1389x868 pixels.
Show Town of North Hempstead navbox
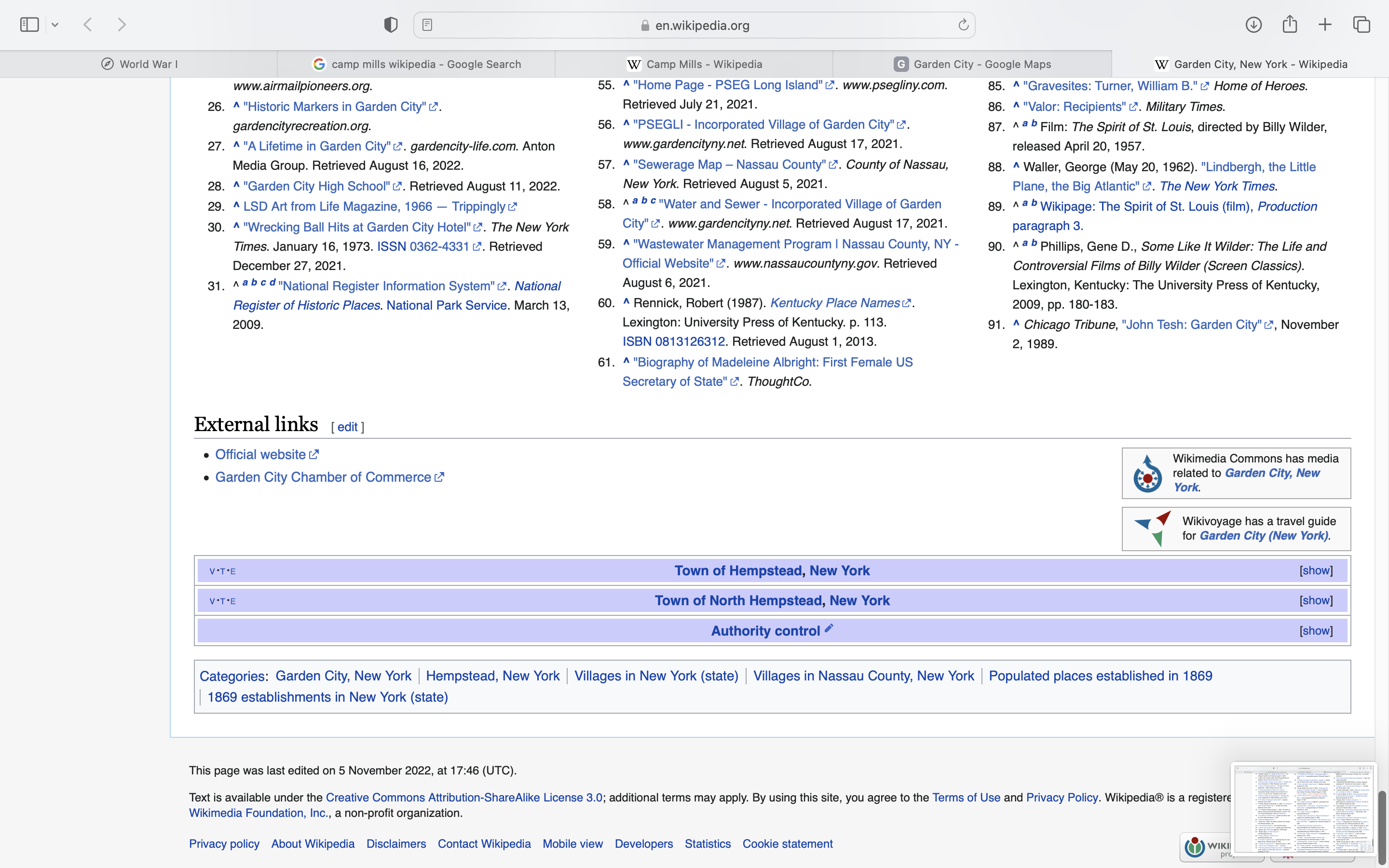click(1316, 600)
